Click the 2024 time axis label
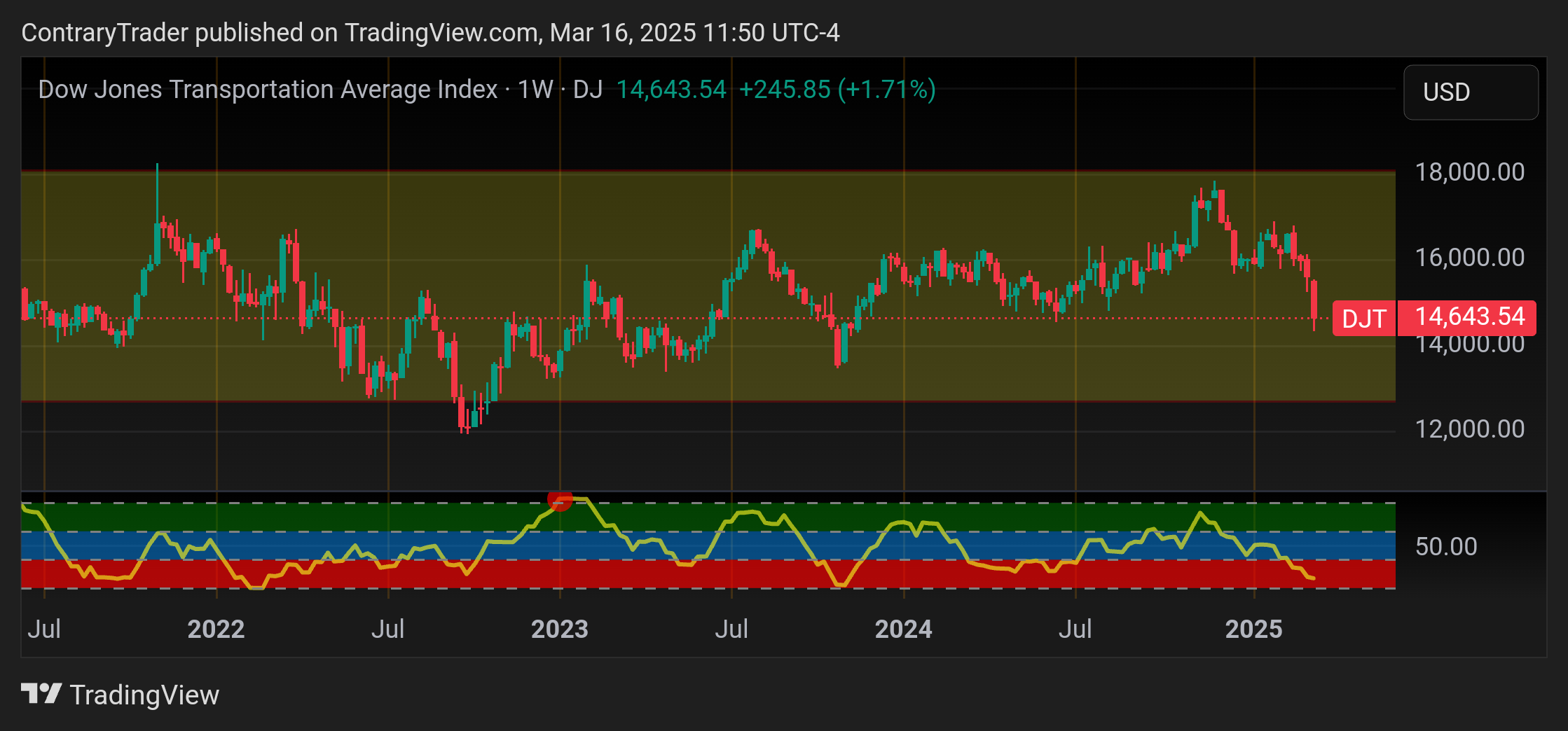This screenshot has width=1568, height=731. (903, 629)
